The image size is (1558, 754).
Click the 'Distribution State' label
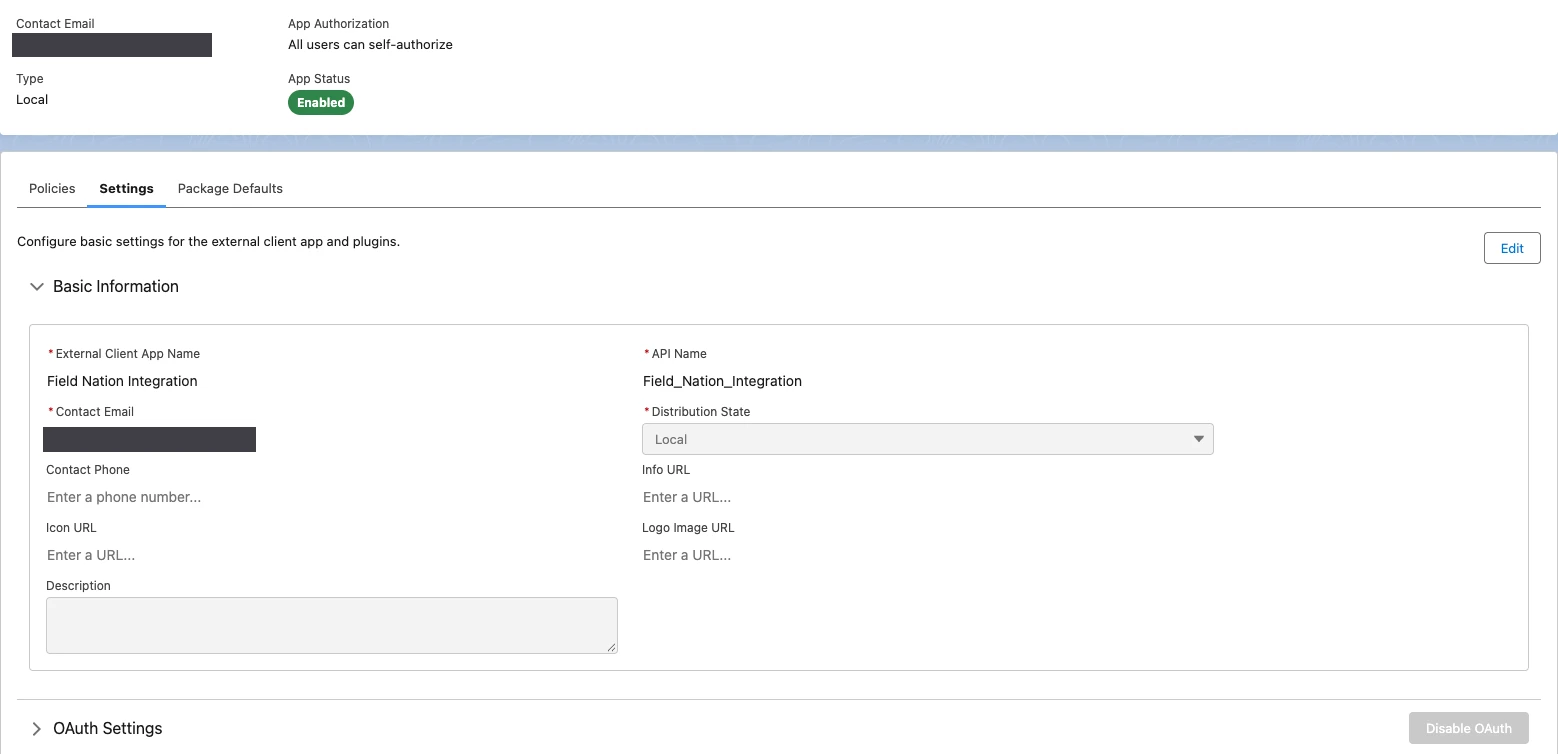(x=701, y=411)
